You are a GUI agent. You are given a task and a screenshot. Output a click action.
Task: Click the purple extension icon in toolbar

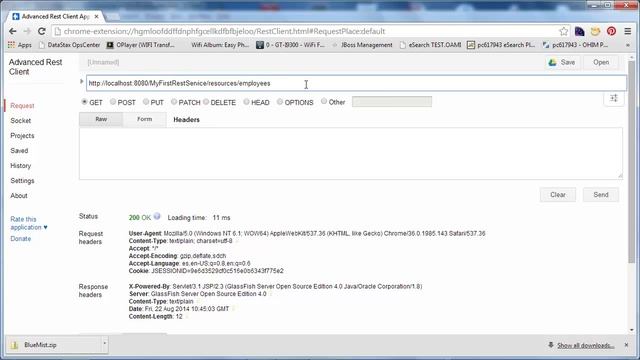579,31
